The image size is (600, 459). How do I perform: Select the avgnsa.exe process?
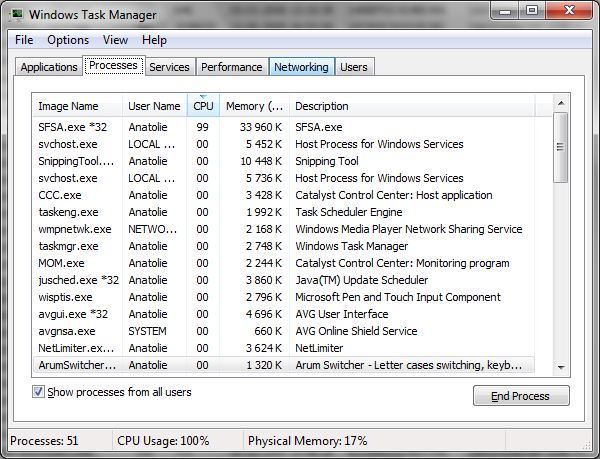[x=283, y=331]
